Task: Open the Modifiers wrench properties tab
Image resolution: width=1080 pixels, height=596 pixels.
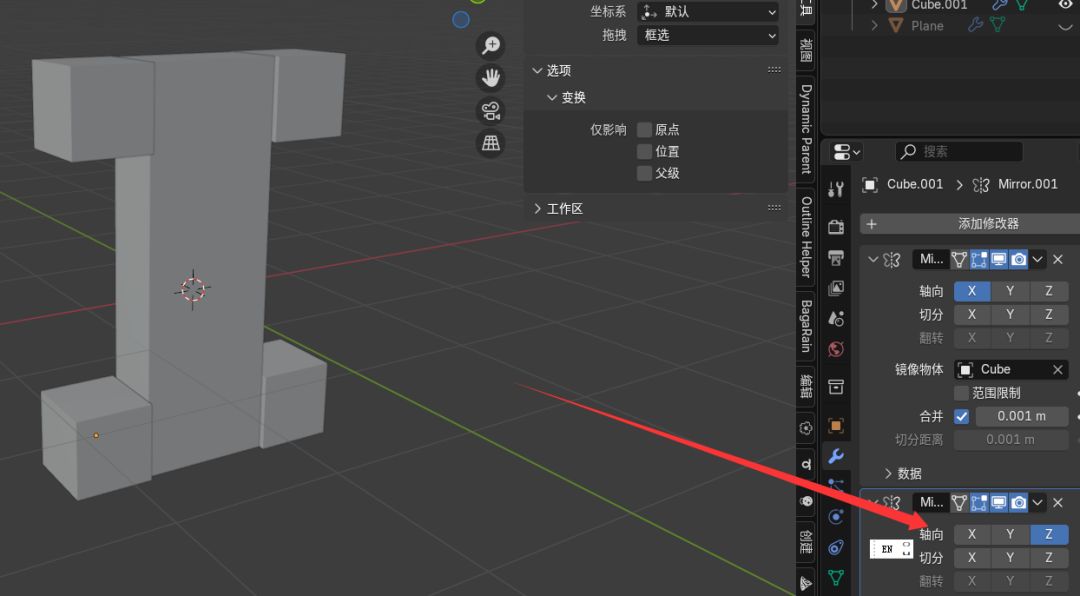Action: coord(836,457)
